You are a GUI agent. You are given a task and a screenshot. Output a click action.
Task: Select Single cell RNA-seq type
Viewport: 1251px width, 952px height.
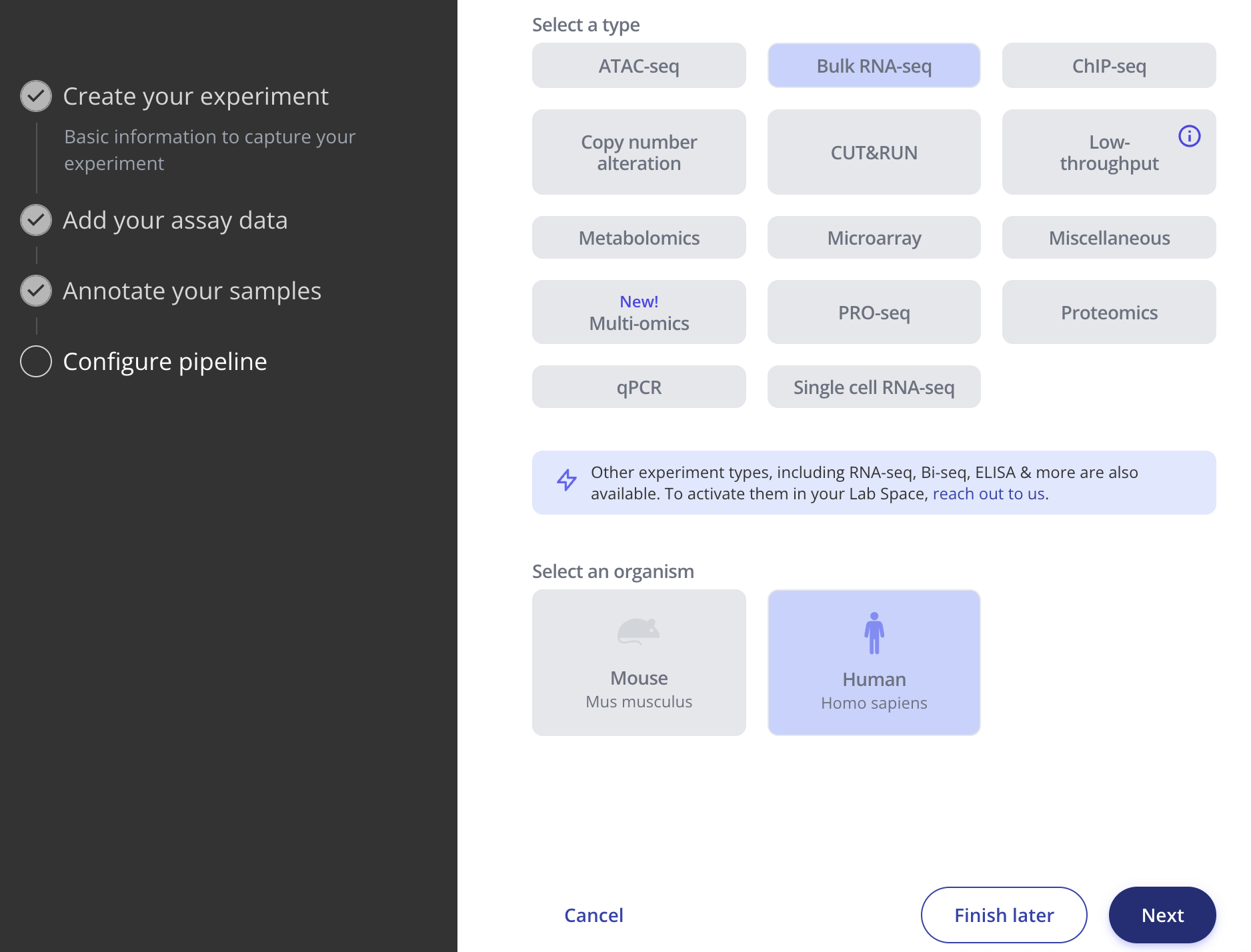click(874, 387)
